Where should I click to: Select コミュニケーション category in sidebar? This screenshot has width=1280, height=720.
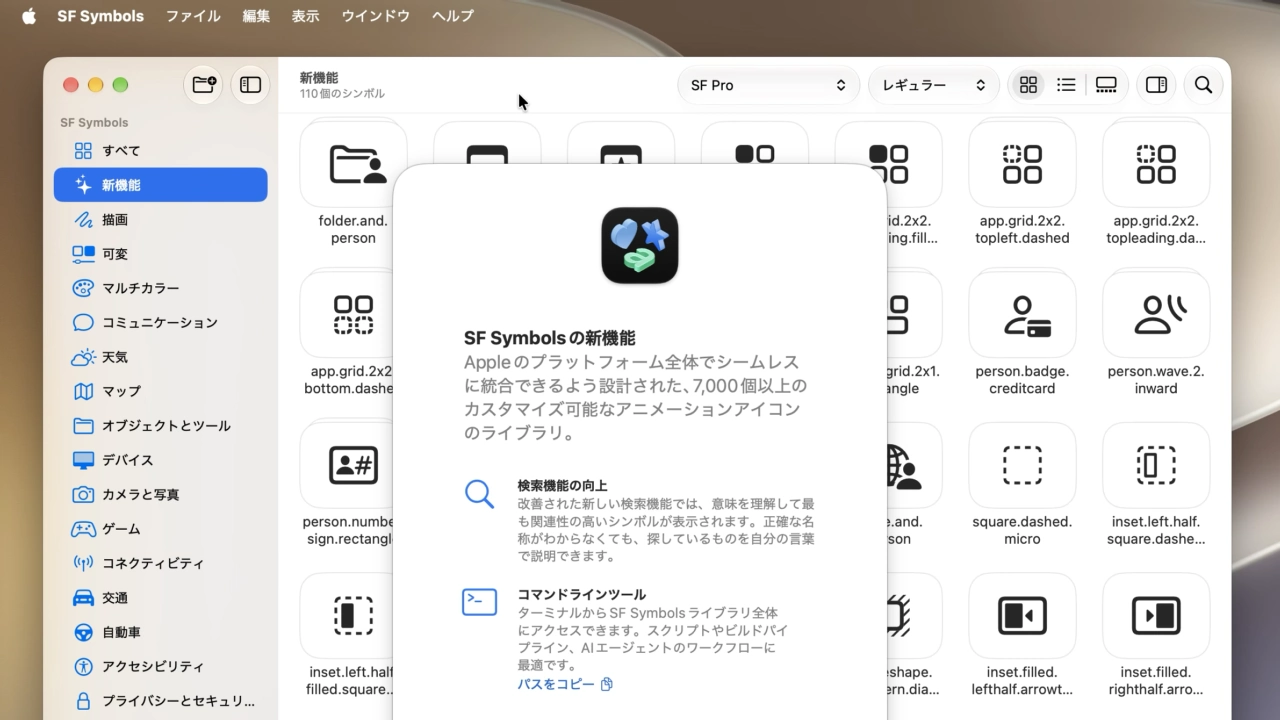pos(161,322)
